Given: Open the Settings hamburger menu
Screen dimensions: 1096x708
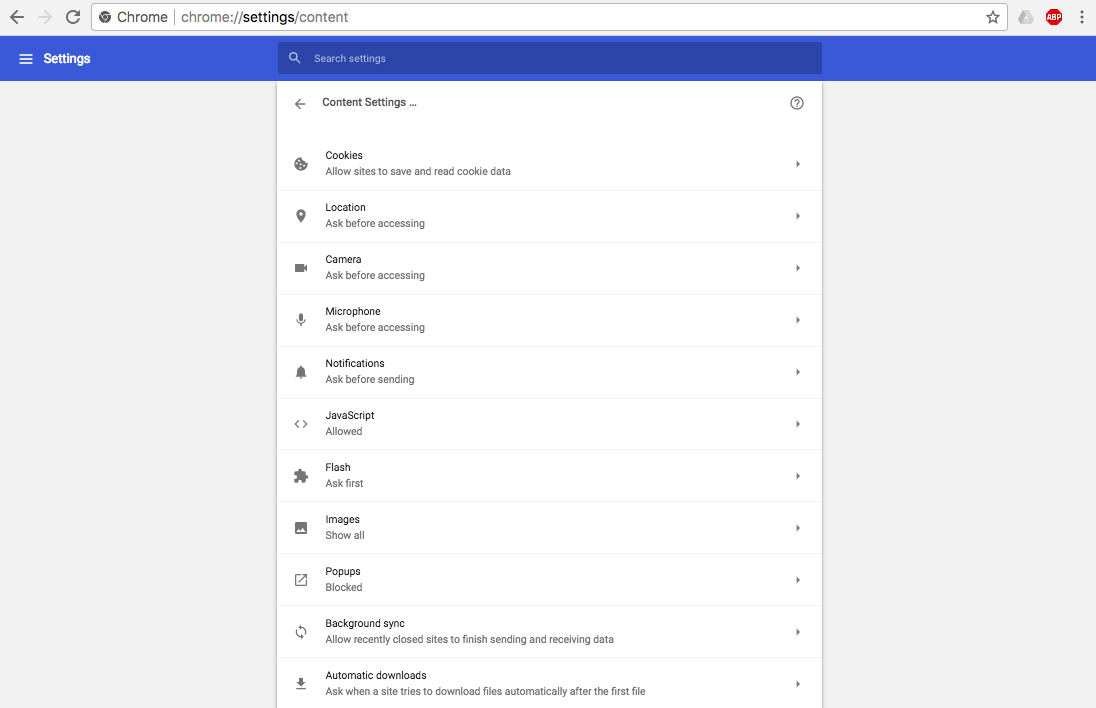Looking at the screenshot, I should (x=26, y=59).
